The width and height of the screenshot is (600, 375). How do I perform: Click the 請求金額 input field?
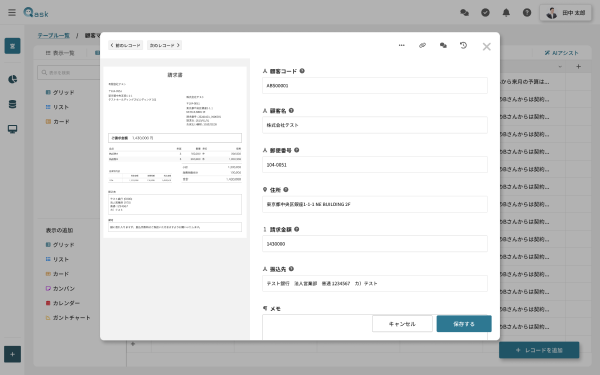point(375,244)
